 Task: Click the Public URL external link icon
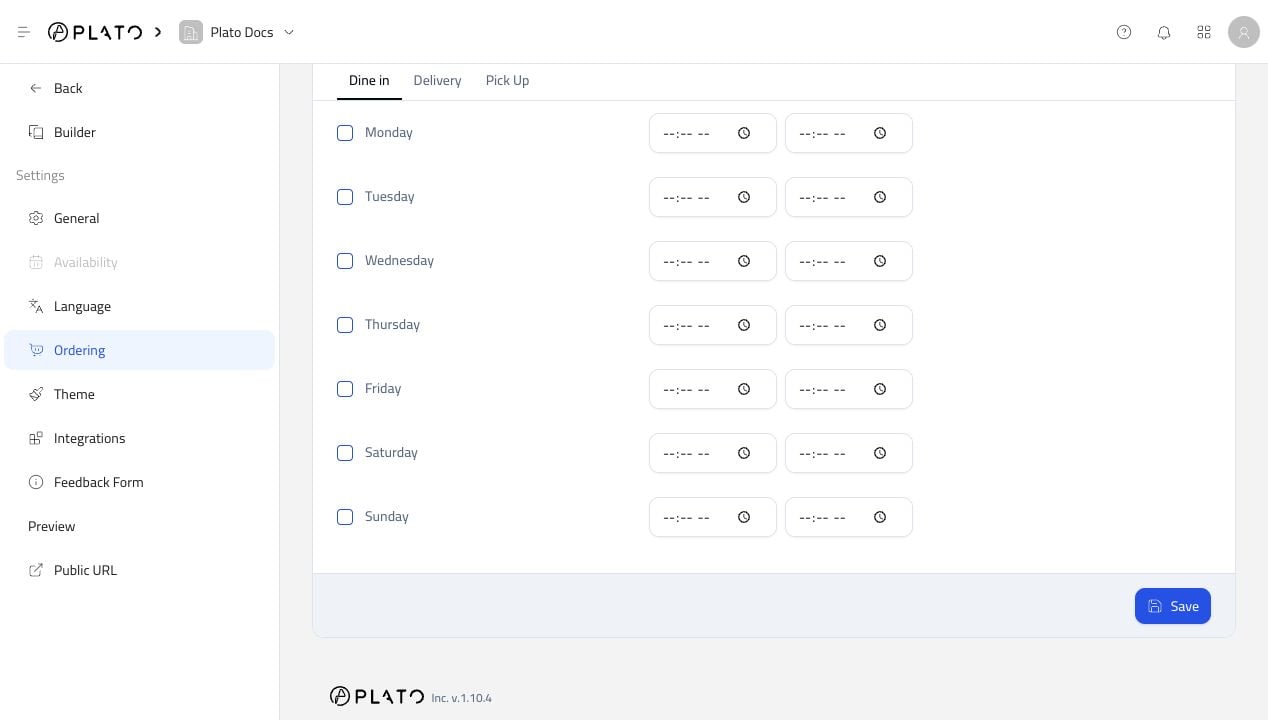36,570
